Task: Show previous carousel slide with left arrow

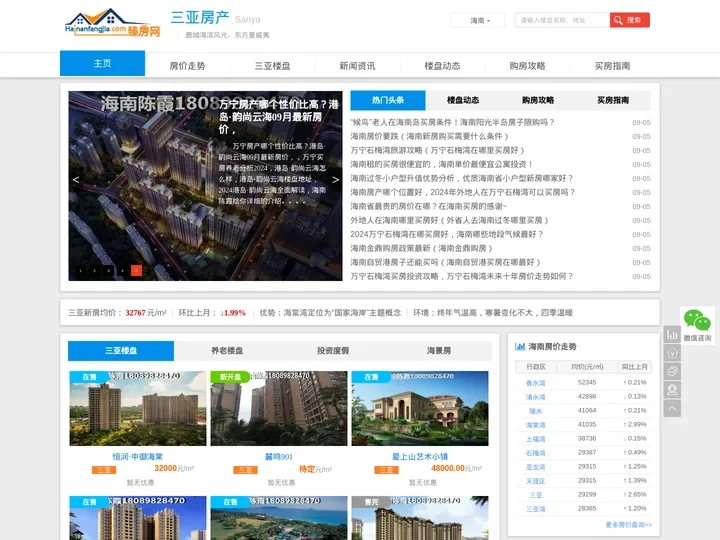Action: (x=76, y=180)
